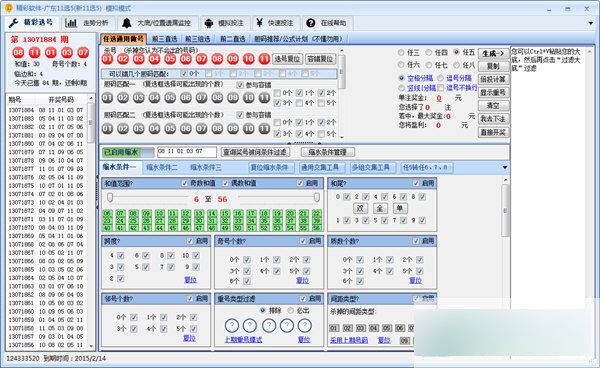The height and width of the screenshot is (368, 600).
Task: Open 胆码推荐/公式计划 tab
Action: tap(298, 39)
